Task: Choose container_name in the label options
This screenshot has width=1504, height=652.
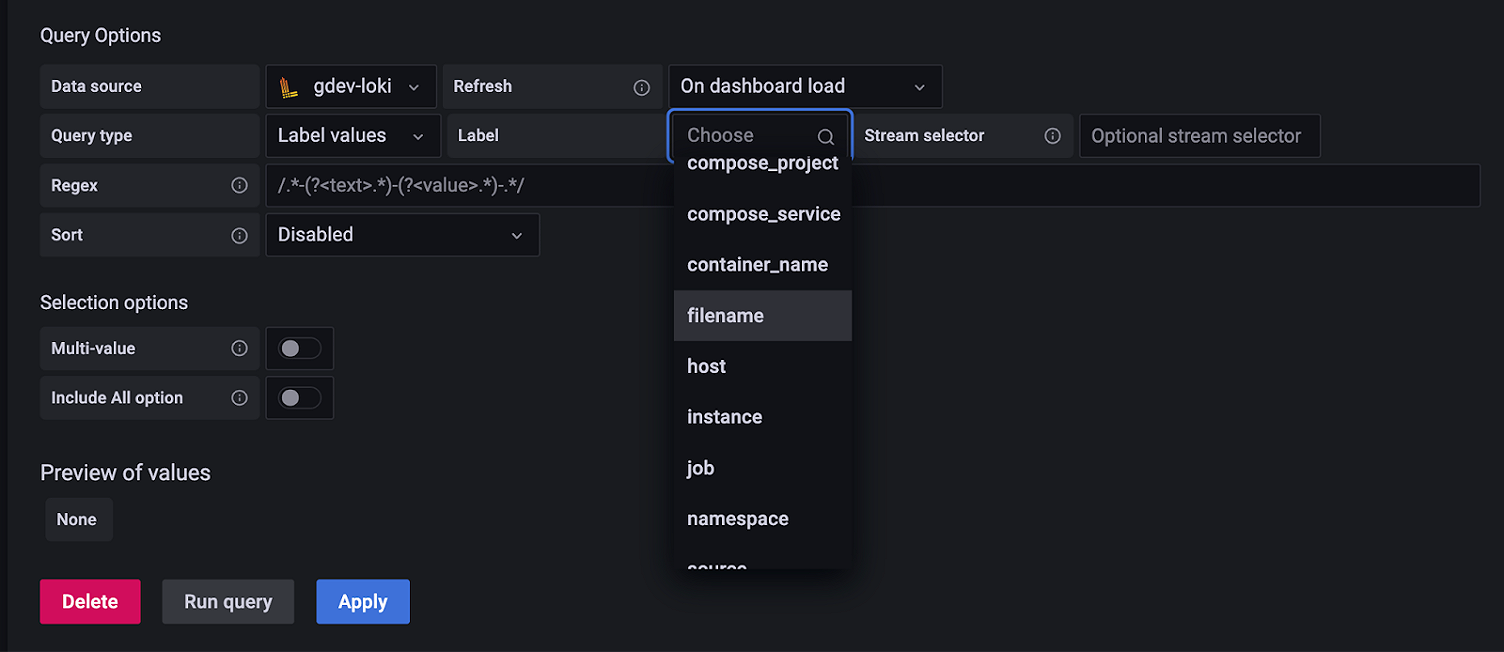Action: click(757, 265)
